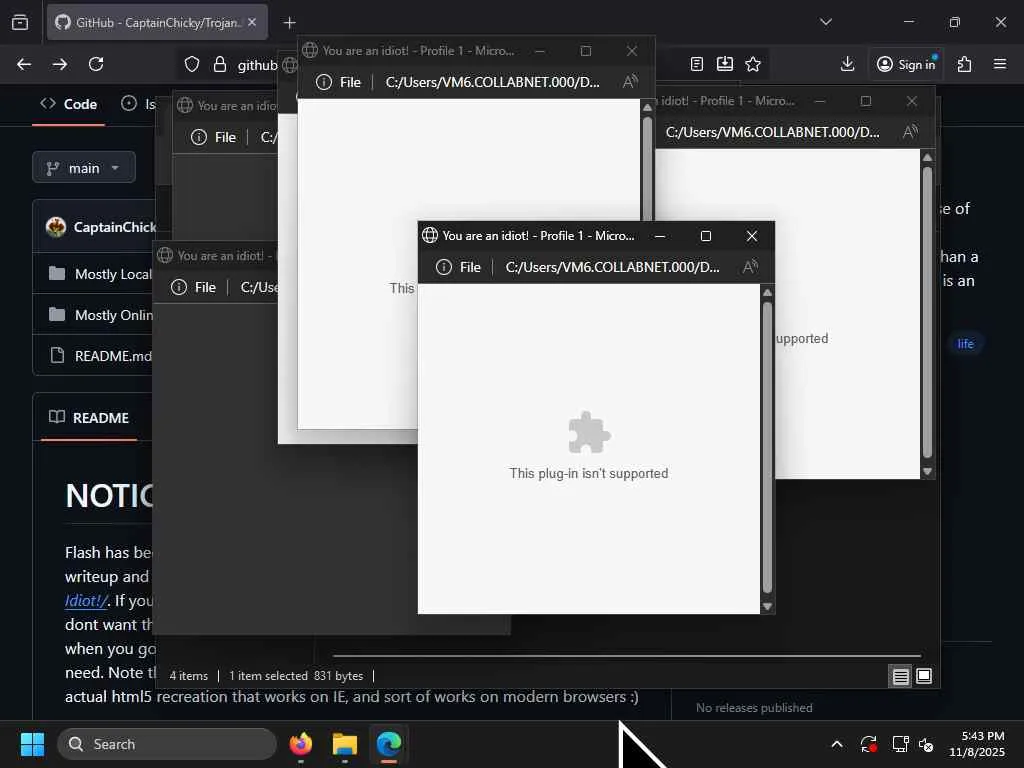This screenshot has height=768, width=1024.
Task: Open the README.md file link
Action: tap(112, 356)
